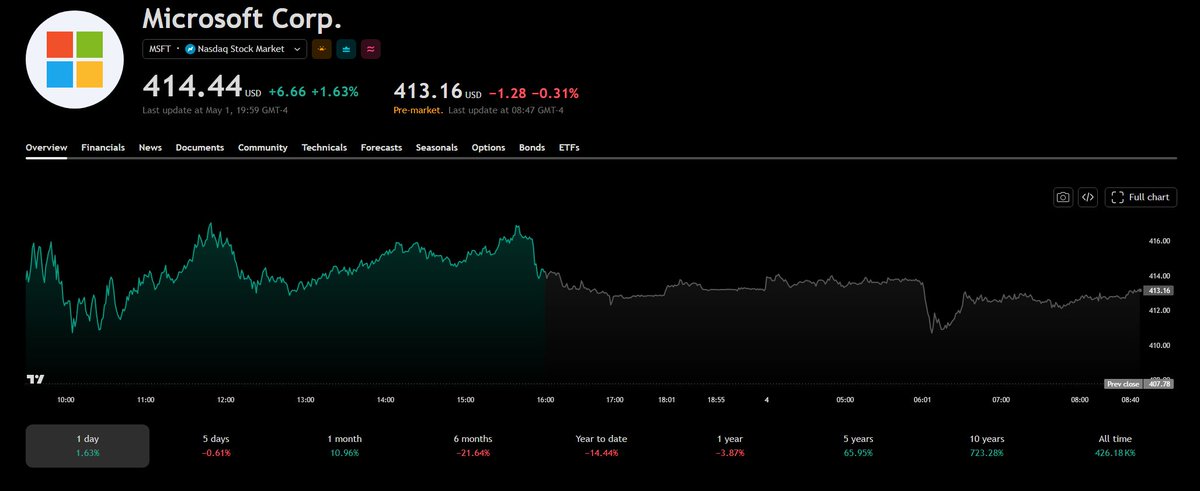This screenshot has width=1200, height=491.
Task: Switch to the Bonds tab
Action: coord(532,147)
